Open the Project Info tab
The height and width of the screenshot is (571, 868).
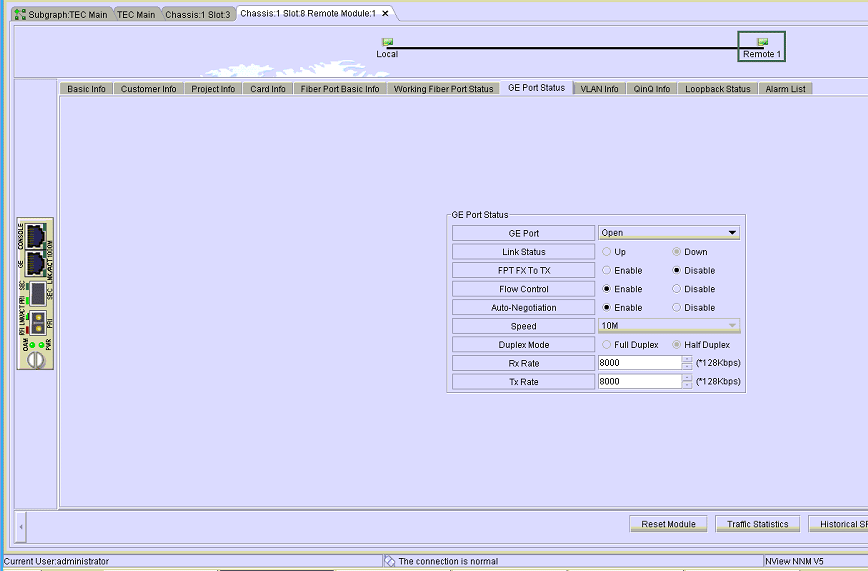coord(213,89)
